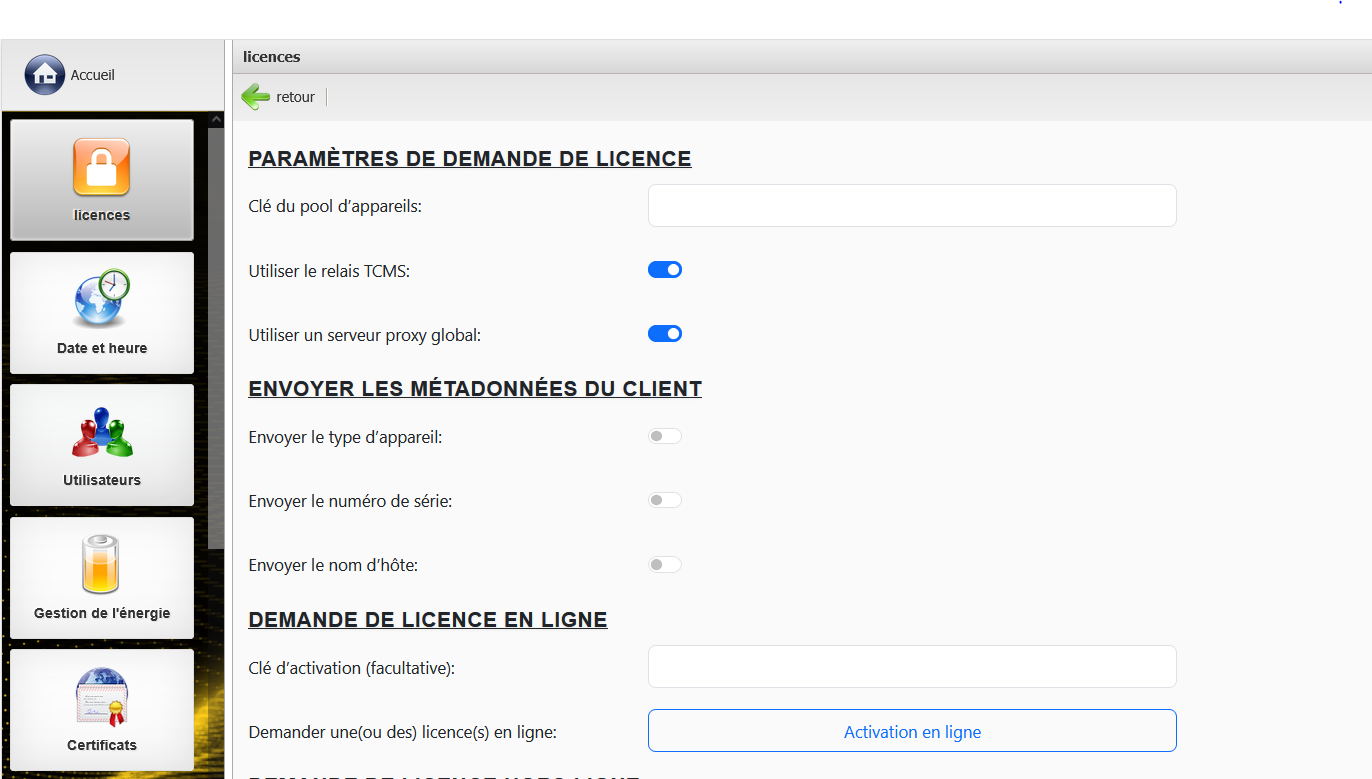Open the Certificats icon
Image resolution: width=1372 pixels, height=779 pixels.
(101, 697)
